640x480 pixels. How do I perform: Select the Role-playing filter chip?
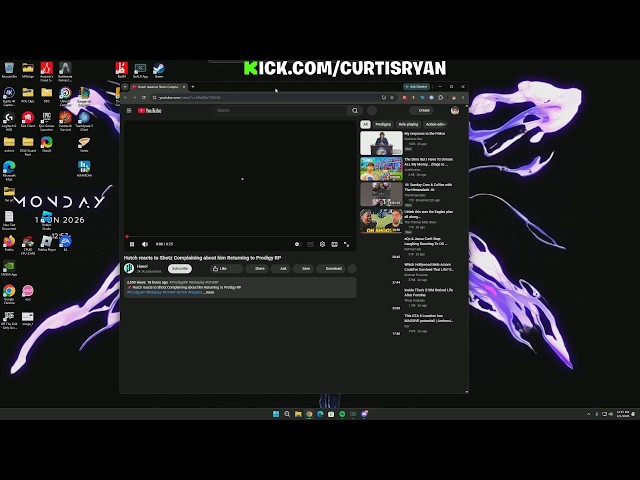[408, 124]
